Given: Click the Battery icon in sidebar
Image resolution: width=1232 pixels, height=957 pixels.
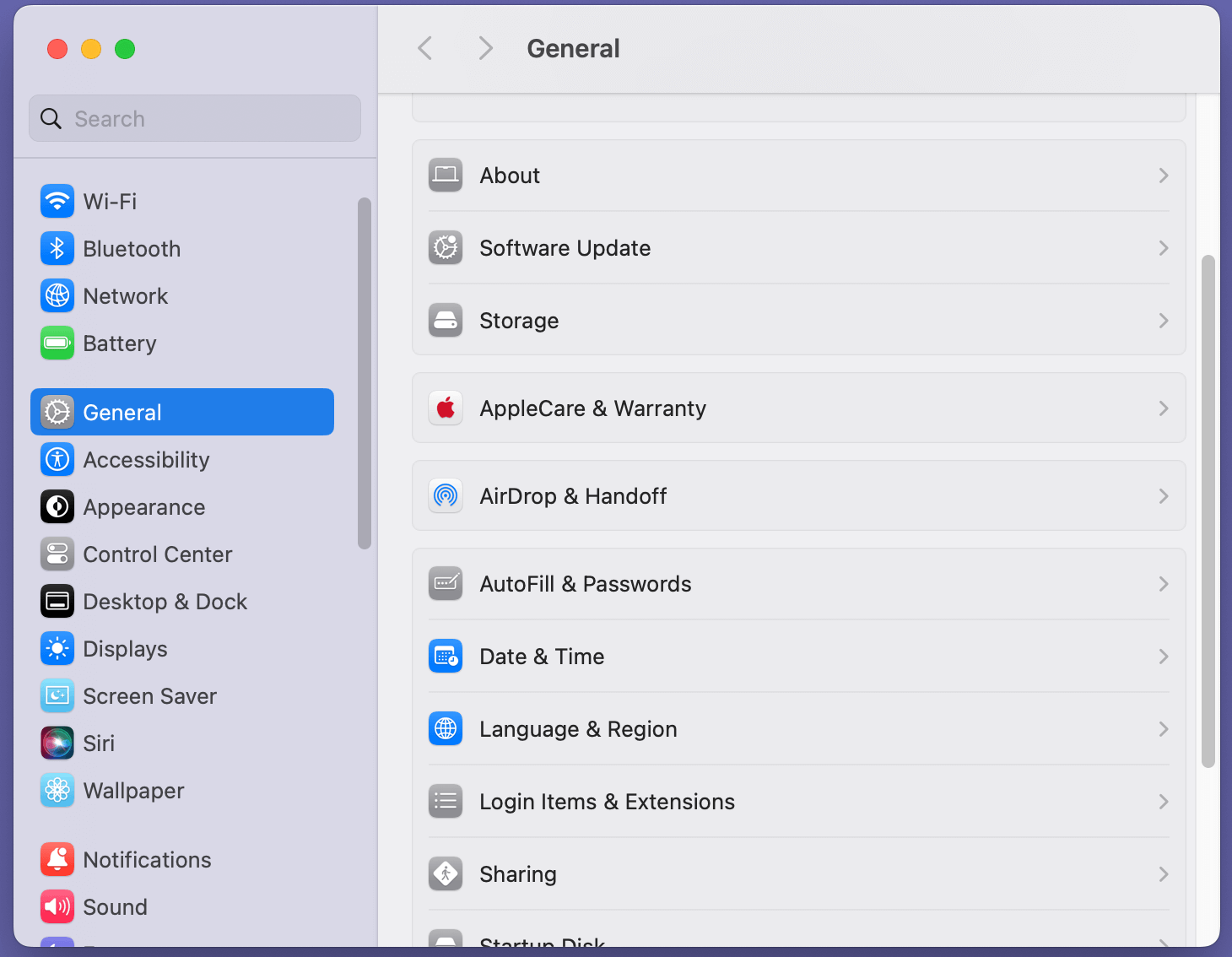Looking at the screenshot, I should coord(57,343).
